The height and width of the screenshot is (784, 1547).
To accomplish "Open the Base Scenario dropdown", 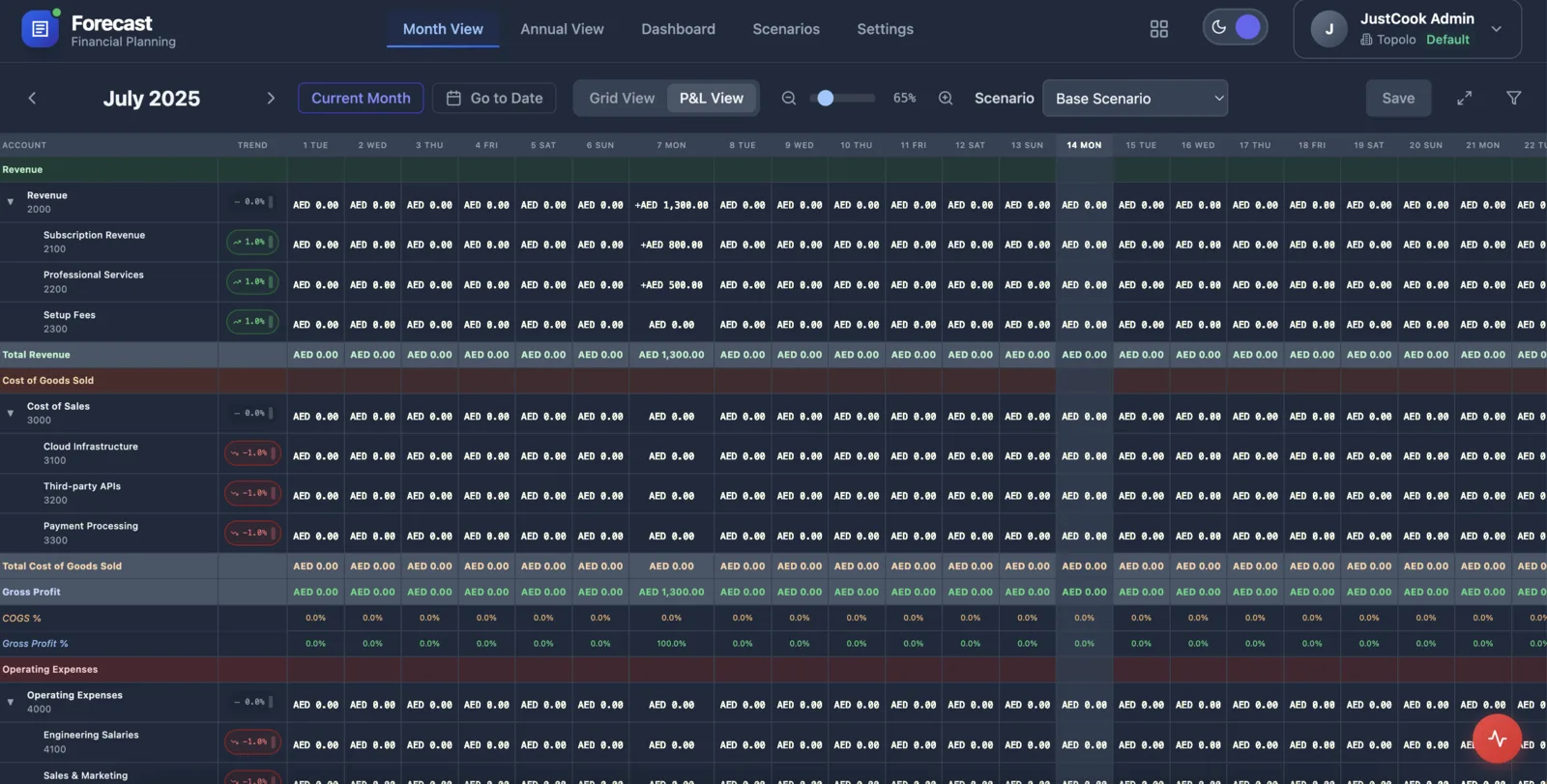I will point(1135,99).
